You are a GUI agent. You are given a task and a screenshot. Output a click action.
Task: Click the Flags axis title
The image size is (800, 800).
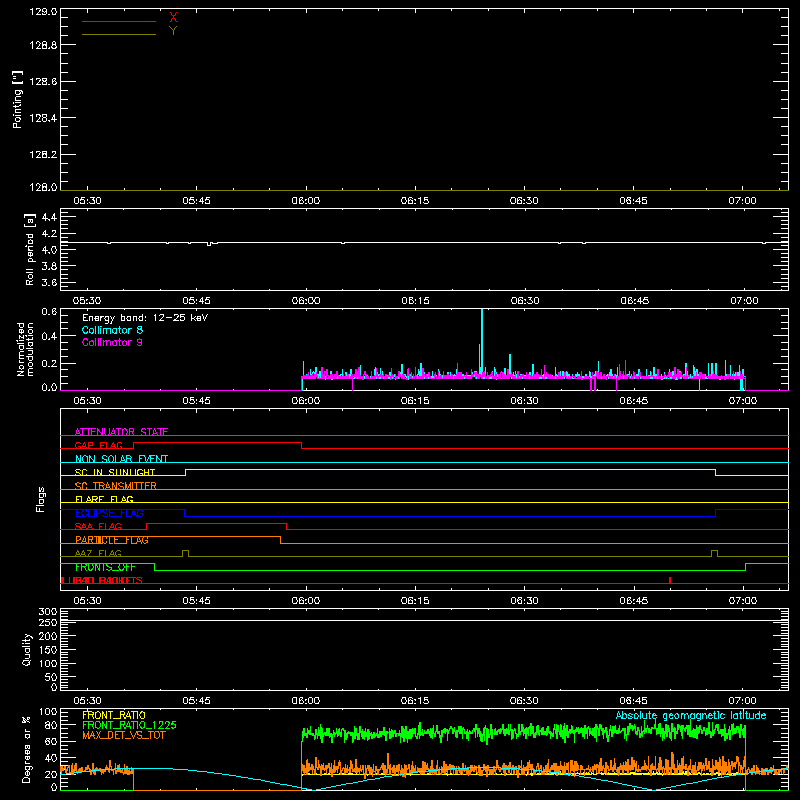(41, 499)
